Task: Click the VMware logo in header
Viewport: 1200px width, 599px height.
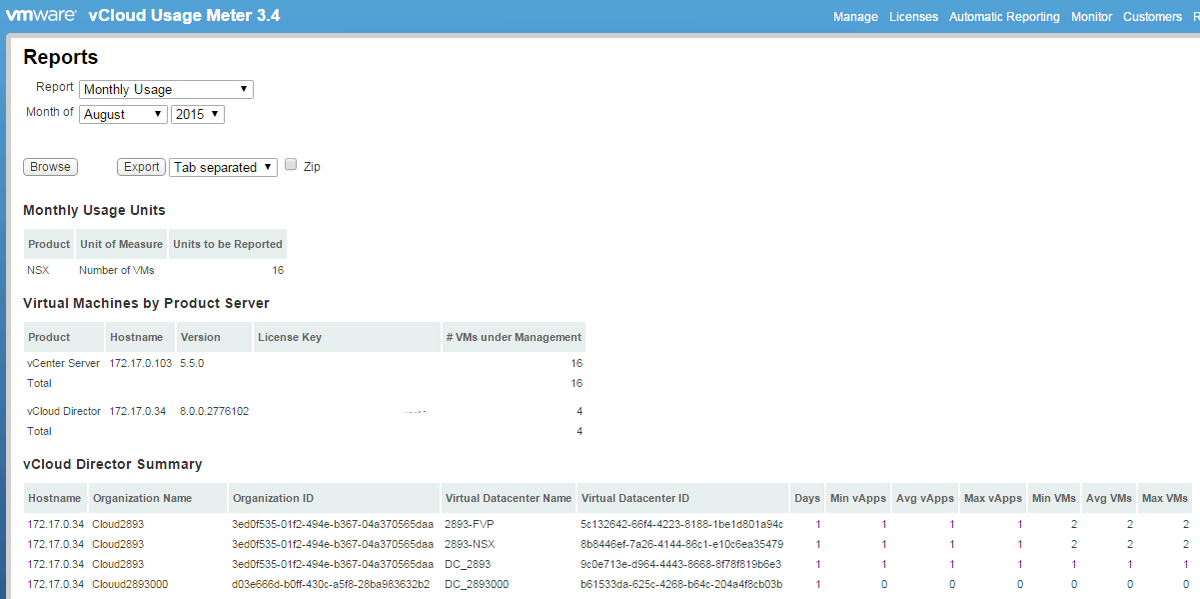Action: pos(42,15)
